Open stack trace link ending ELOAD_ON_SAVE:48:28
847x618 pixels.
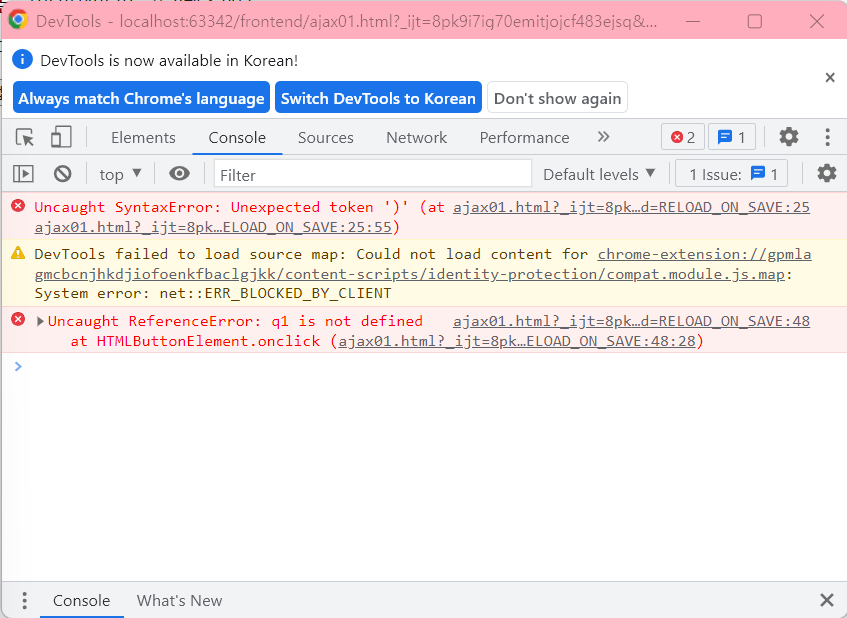[517, 341]
